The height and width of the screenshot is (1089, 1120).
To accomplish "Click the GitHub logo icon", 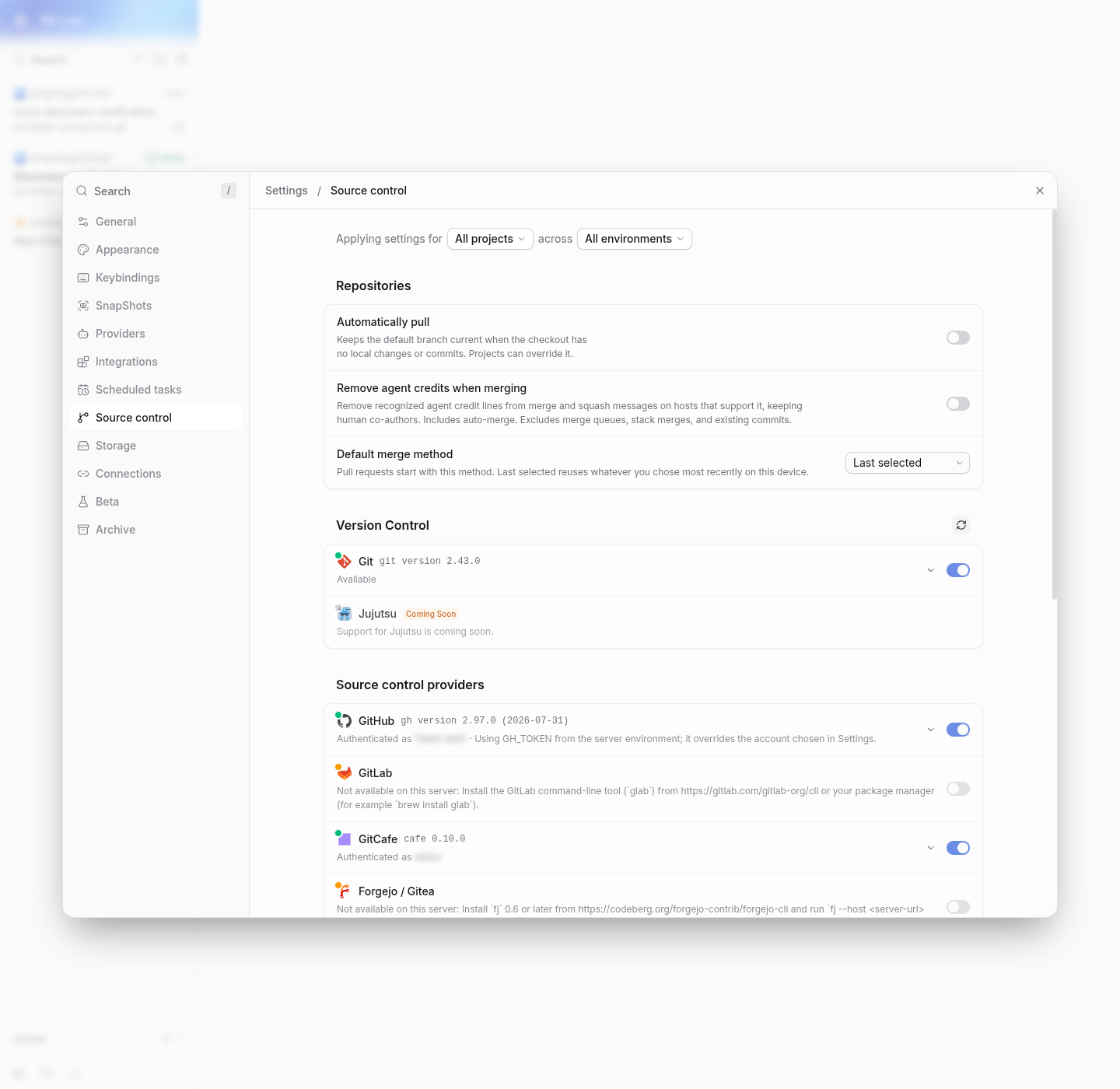I will pyautogui.click(x=345, y=721).
